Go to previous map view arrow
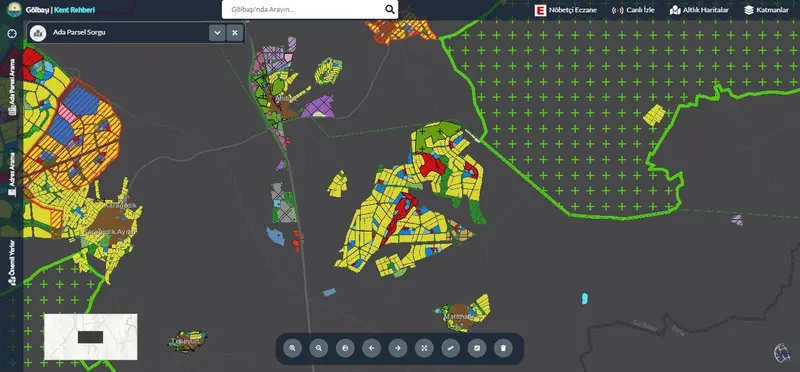The width and height of the screenshot is (800, 372). (371, 349)
